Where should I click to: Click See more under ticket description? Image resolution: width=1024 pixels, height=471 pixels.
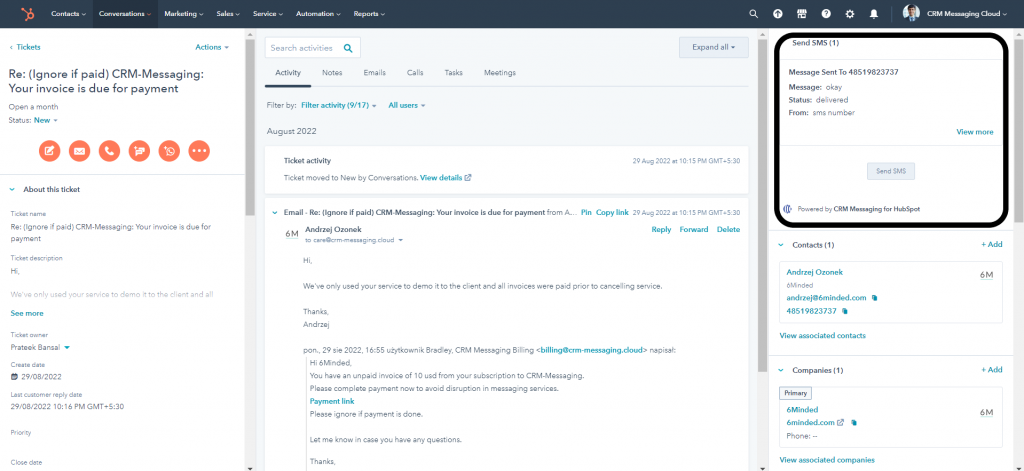[x=27, y=314]
